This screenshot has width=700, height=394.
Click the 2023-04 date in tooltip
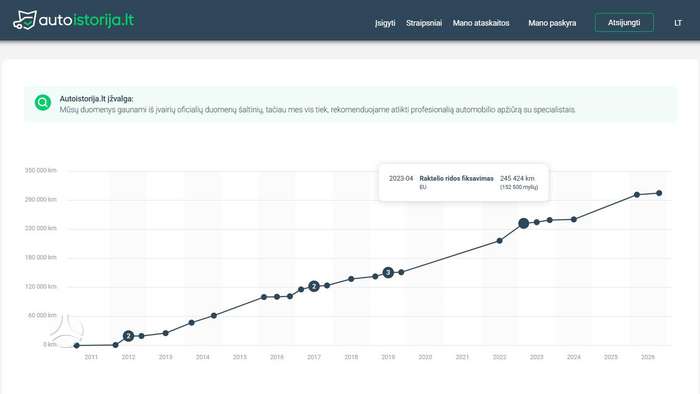[x=401, y=178]
